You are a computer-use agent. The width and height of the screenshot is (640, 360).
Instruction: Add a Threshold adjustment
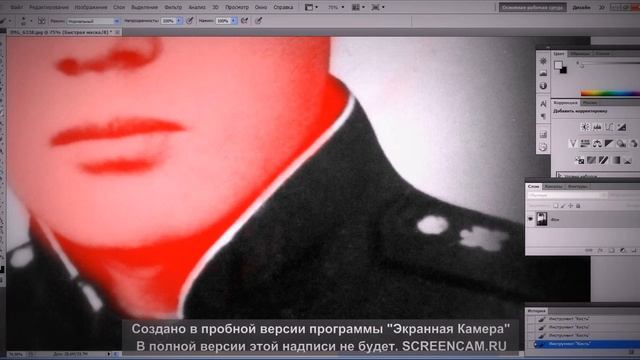pos(603,160)
